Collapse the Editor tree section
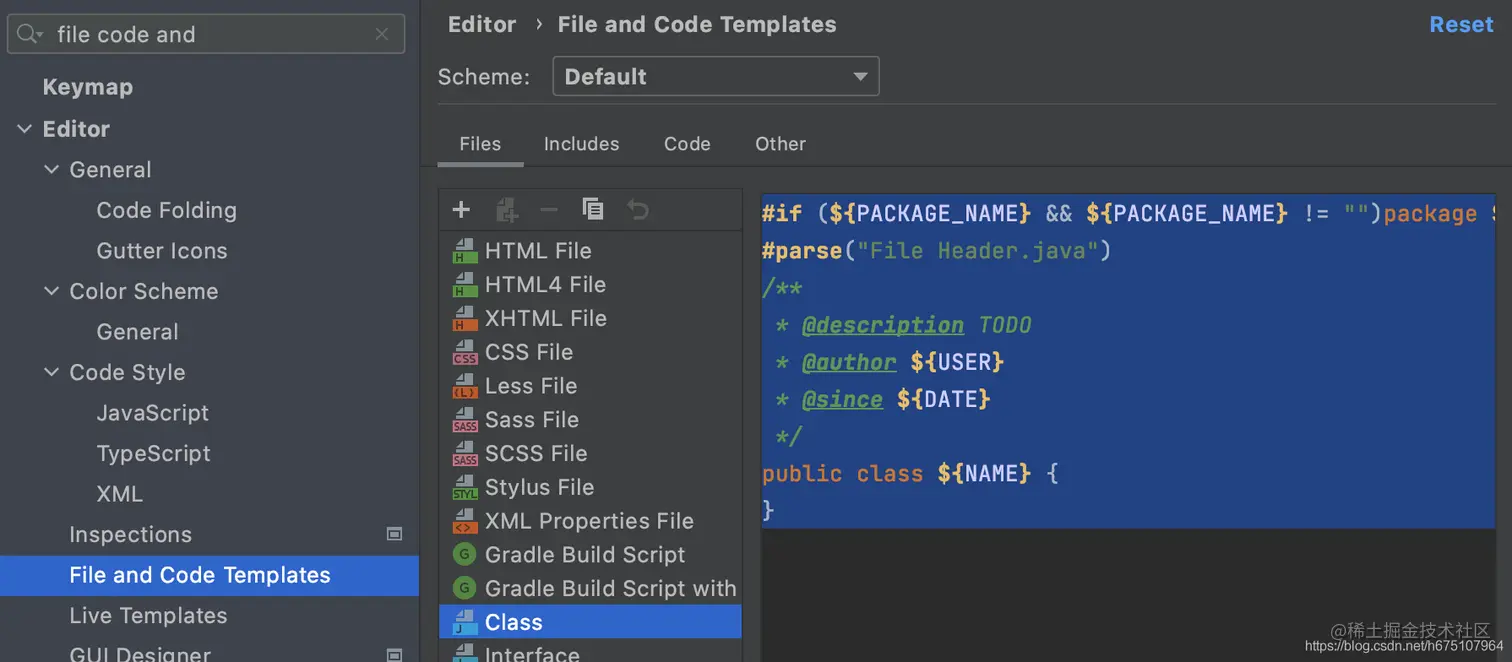This screenshot has height=662, width=1512. (24, 129)
